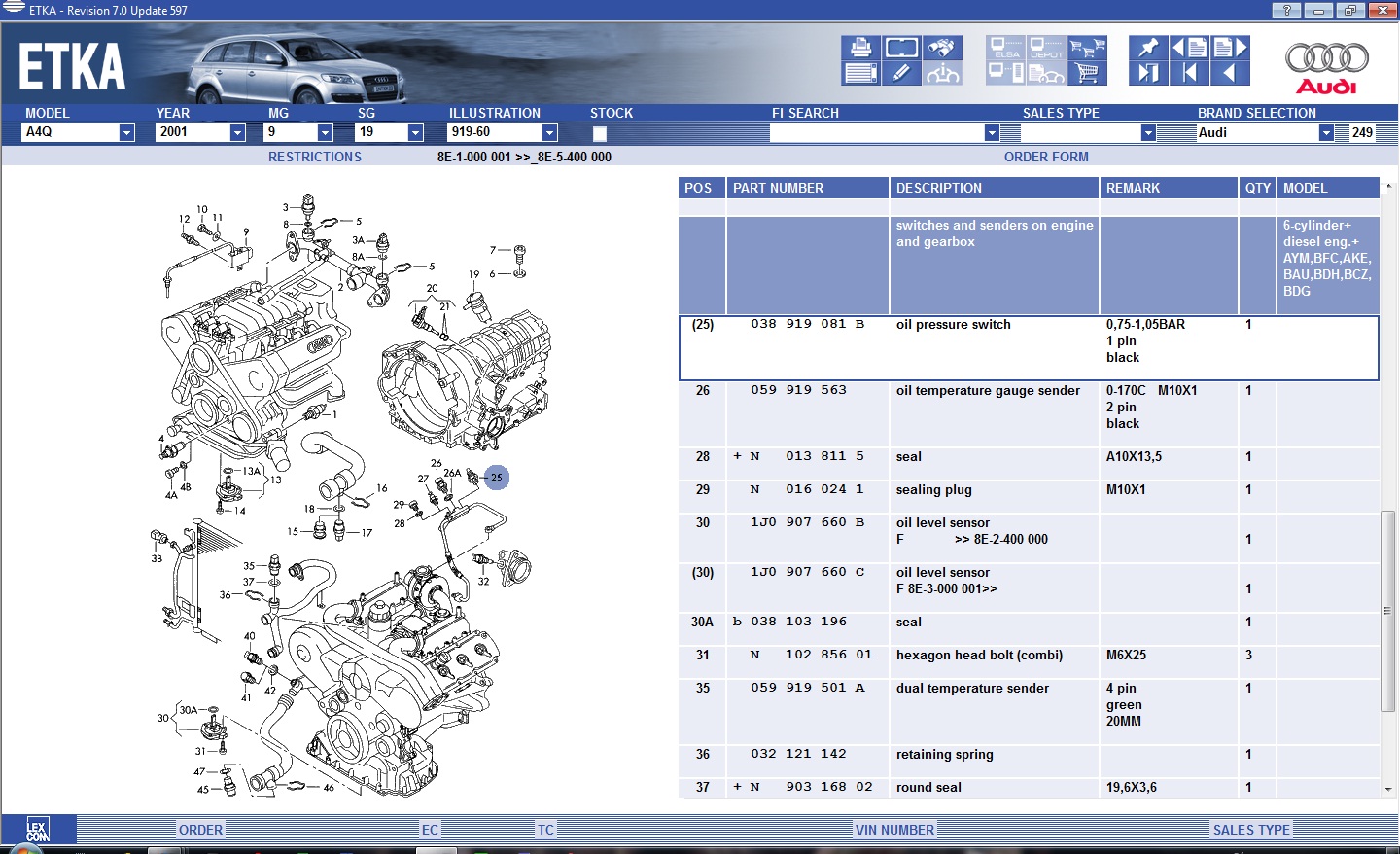Open search with the binoculars icon

point(941,48)
